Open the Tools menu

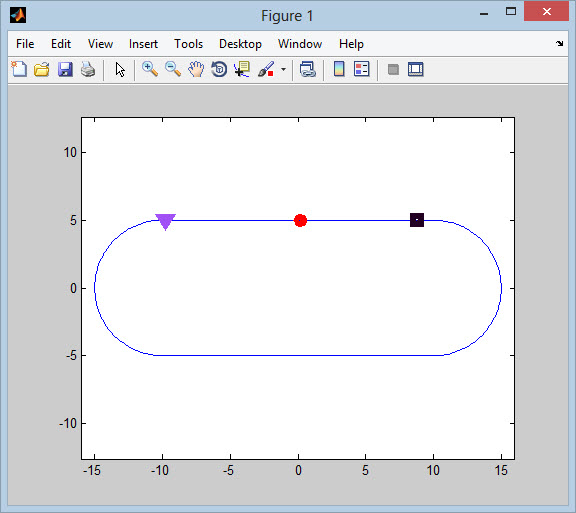(188, 44)
